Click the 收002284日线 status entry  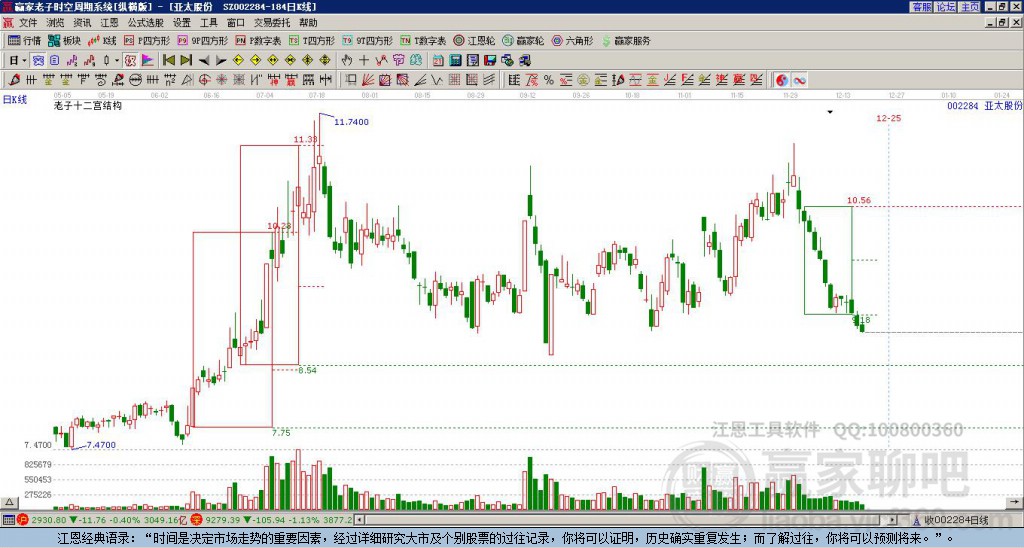(x=955, y=520)
